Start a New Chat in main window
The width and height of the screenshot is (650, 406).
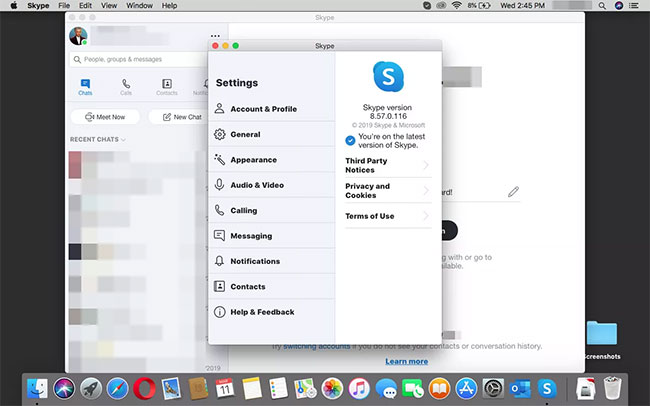click(x=179, y=117)
